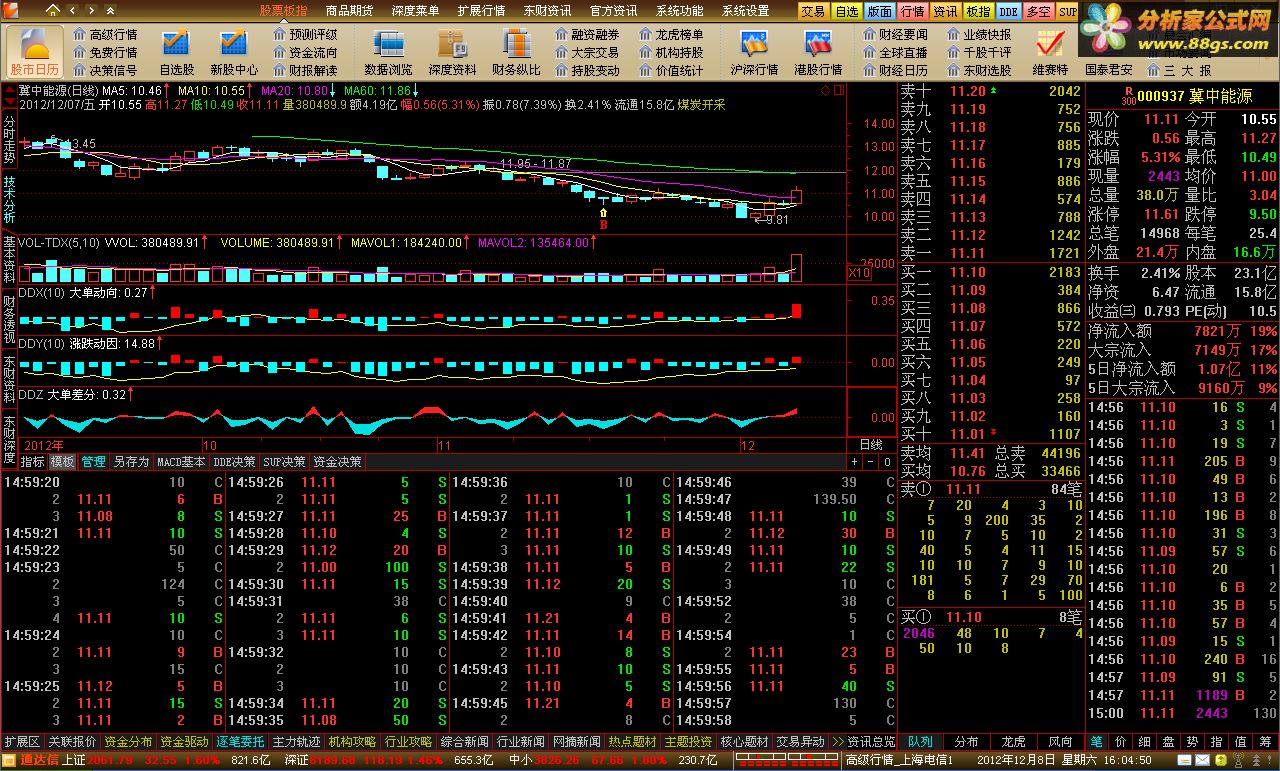Image resolution: width=1280 pixels, height=771 pixels.
Task: Click DDE button in top bar
Action: click(1008, 11)
